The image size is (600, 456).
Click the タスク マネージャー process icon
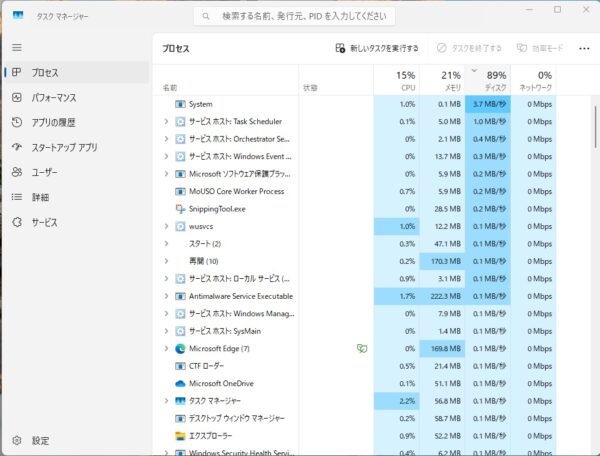180,401
